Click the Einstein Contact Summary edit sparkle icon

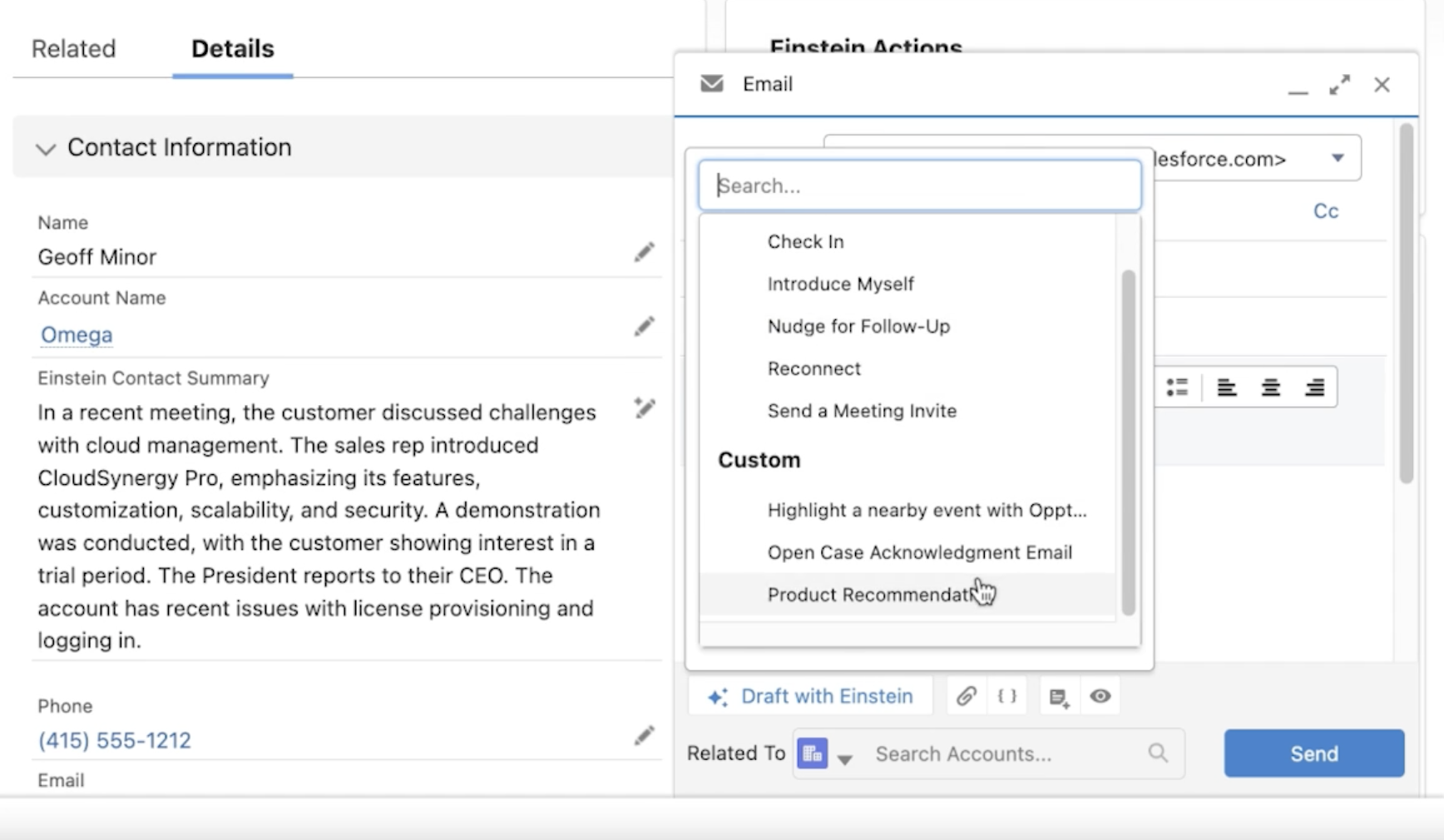644,408
